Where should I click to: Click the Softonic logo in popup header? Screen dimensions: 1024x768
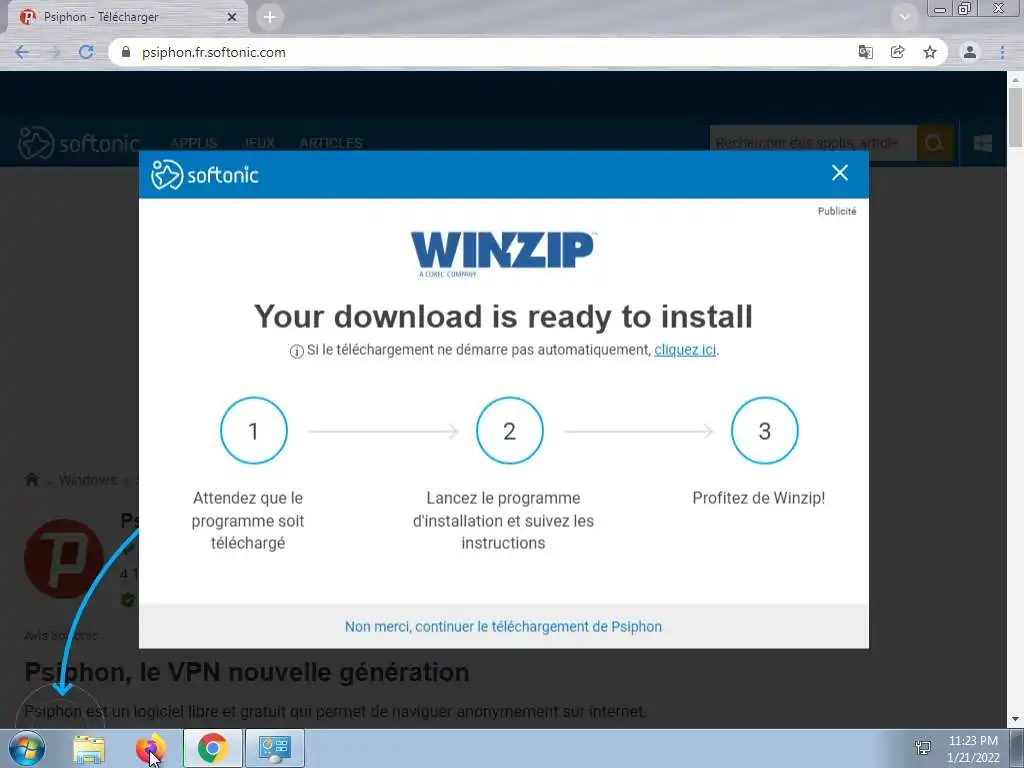tap(205, 174)
